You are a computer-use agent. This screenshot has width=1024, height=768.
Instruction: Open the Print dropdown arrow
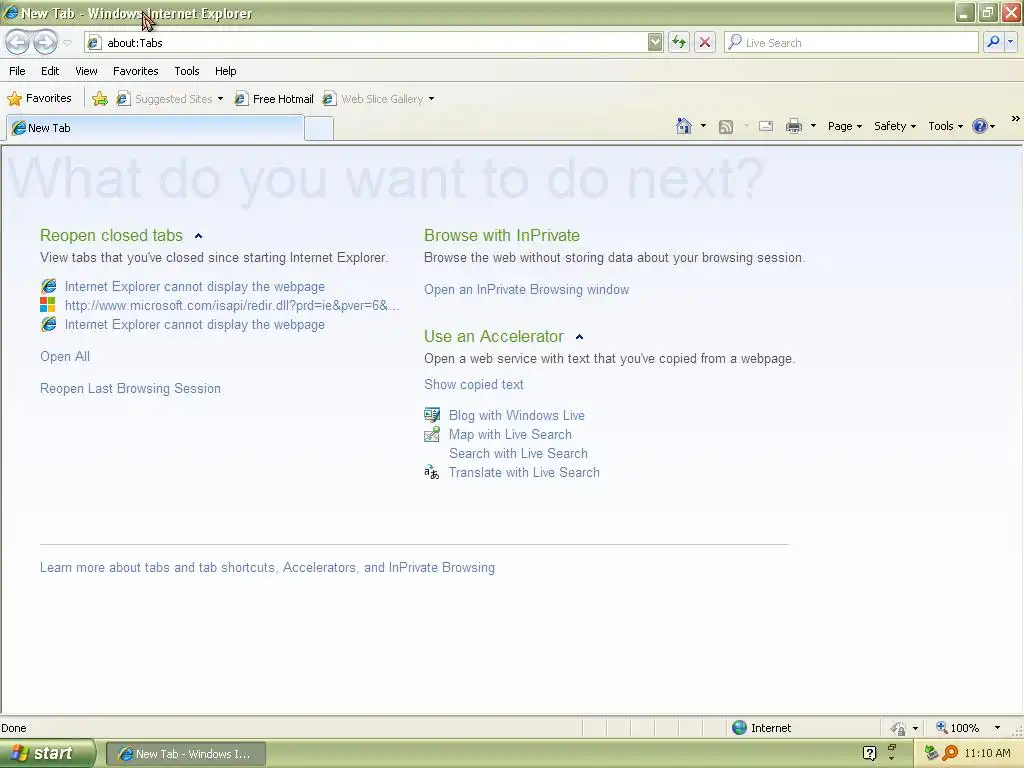(813, 126)
